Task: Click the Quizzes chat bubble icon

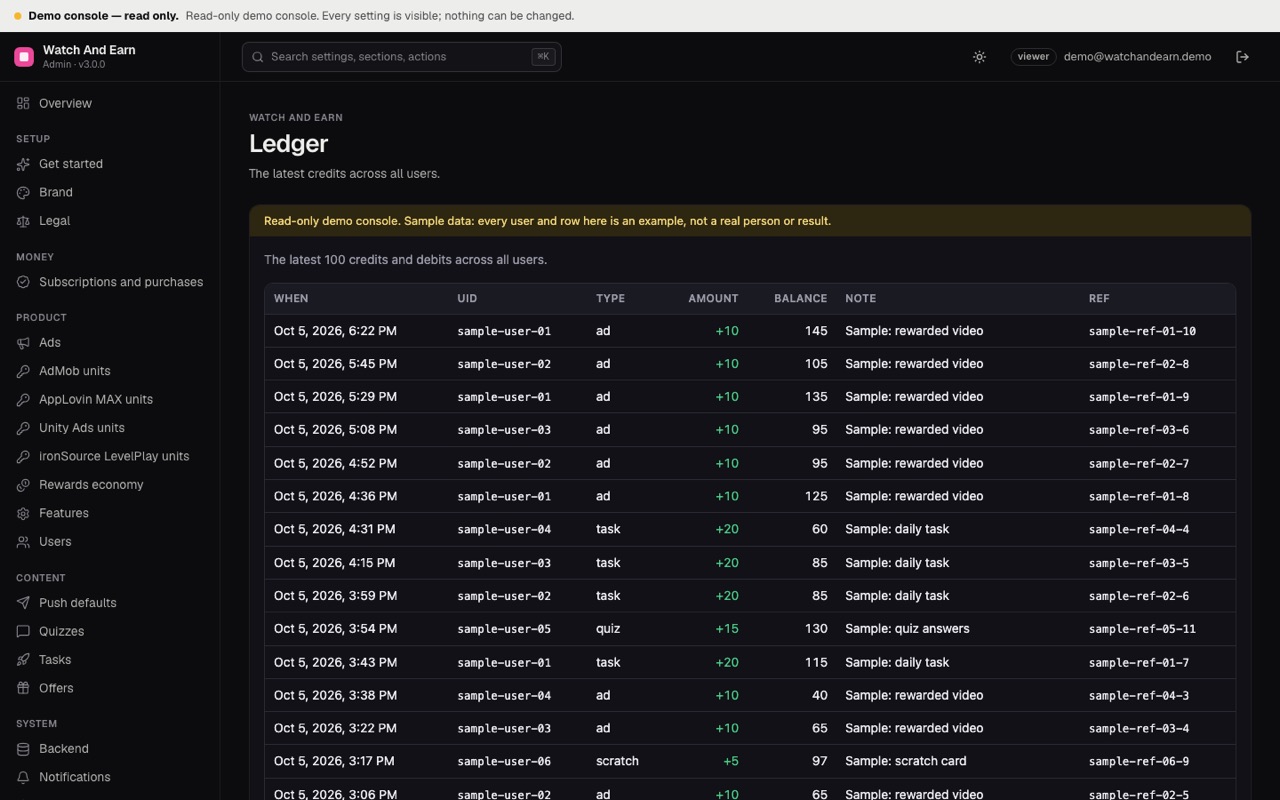Action: (23, 631)
